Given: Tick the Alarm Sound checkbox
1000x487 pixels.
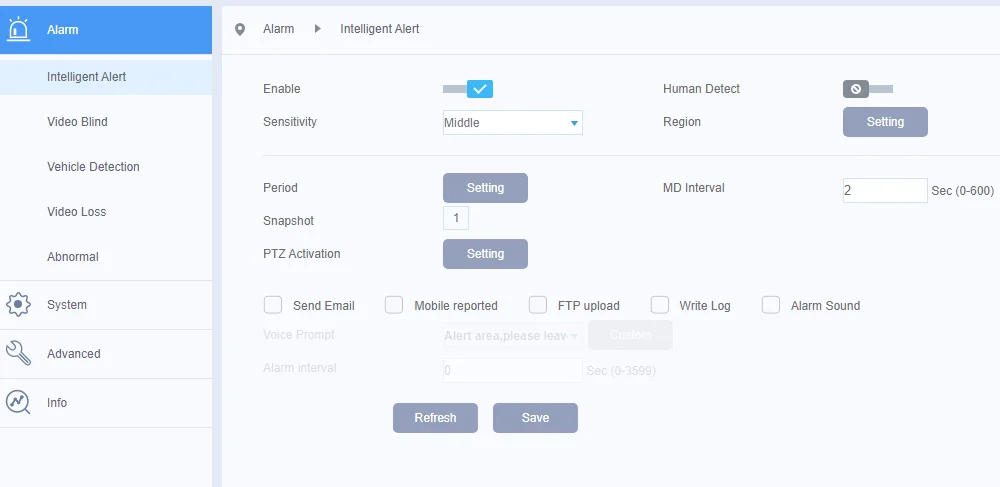Looking at the screenshot, I should point(771,305).
